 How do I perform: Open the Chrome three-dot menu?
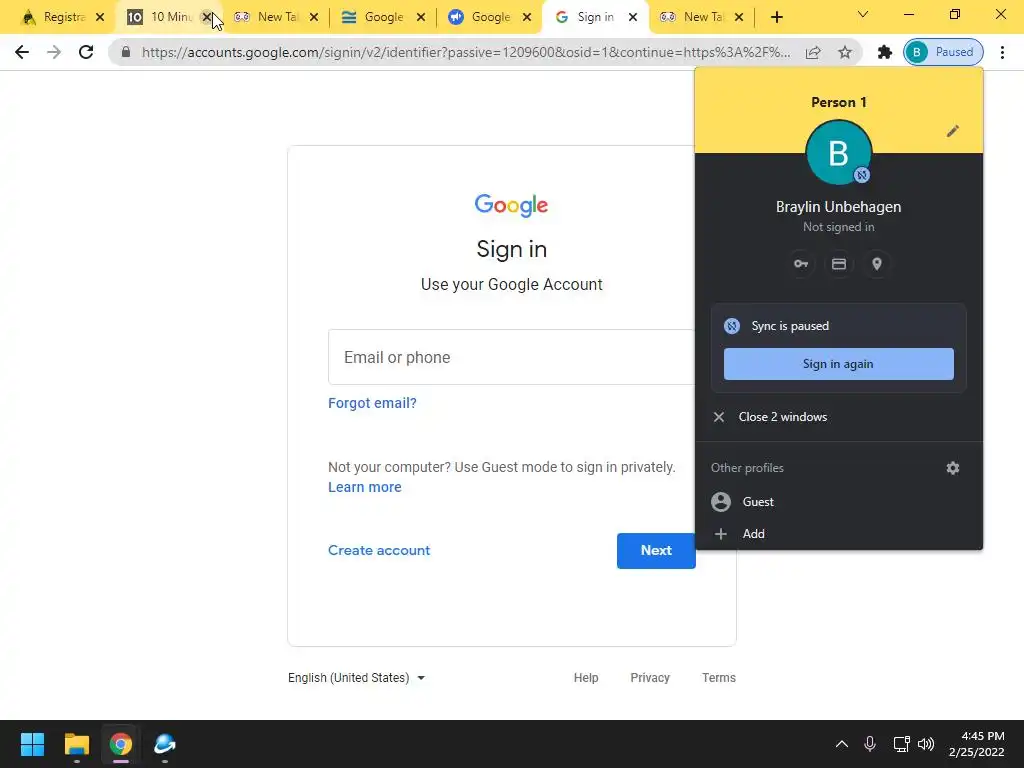pyautogui.click(x=1002, y=52)
